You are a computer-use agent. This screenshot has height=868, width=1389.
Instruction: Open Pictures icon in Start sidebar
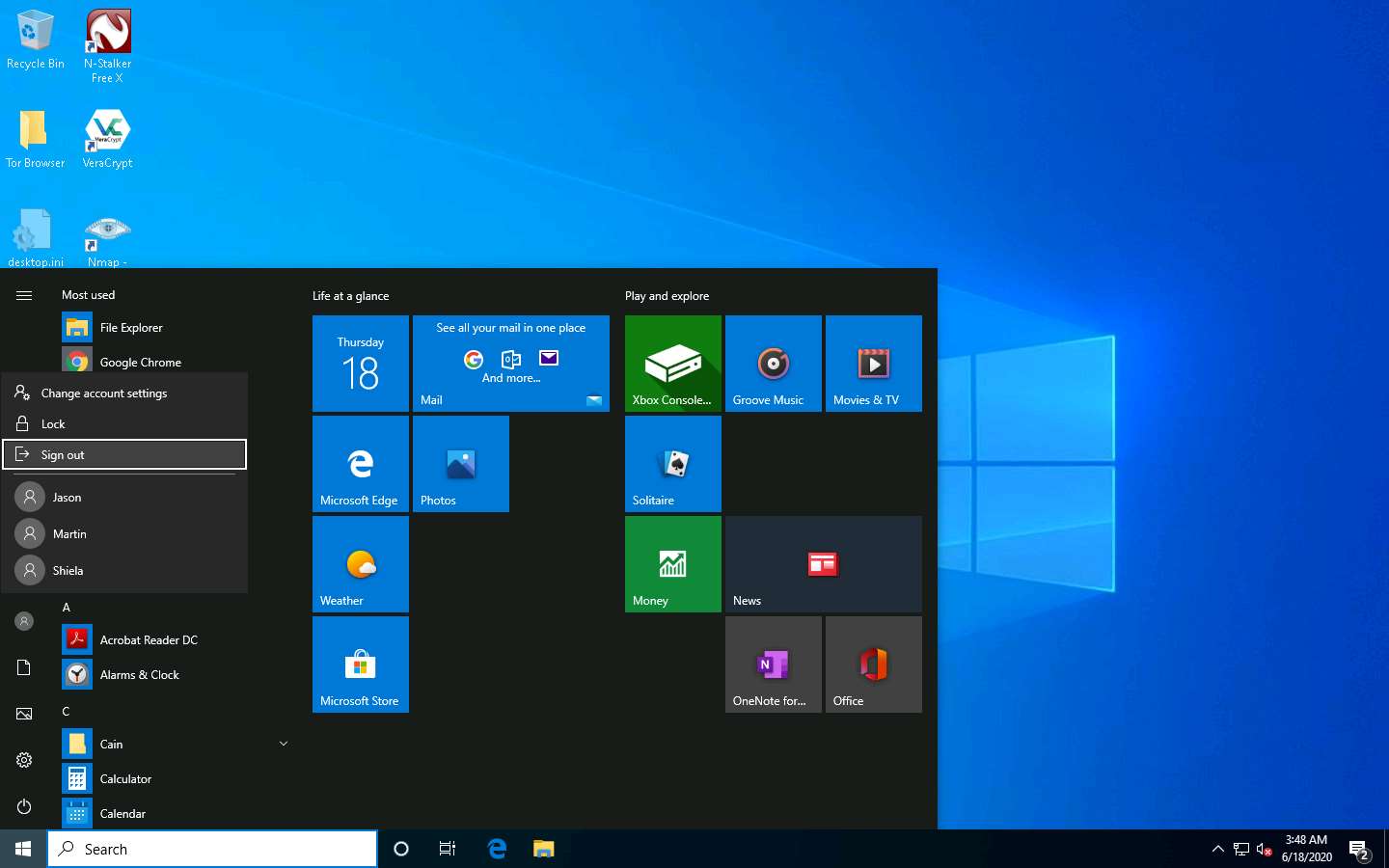point(24,714)
